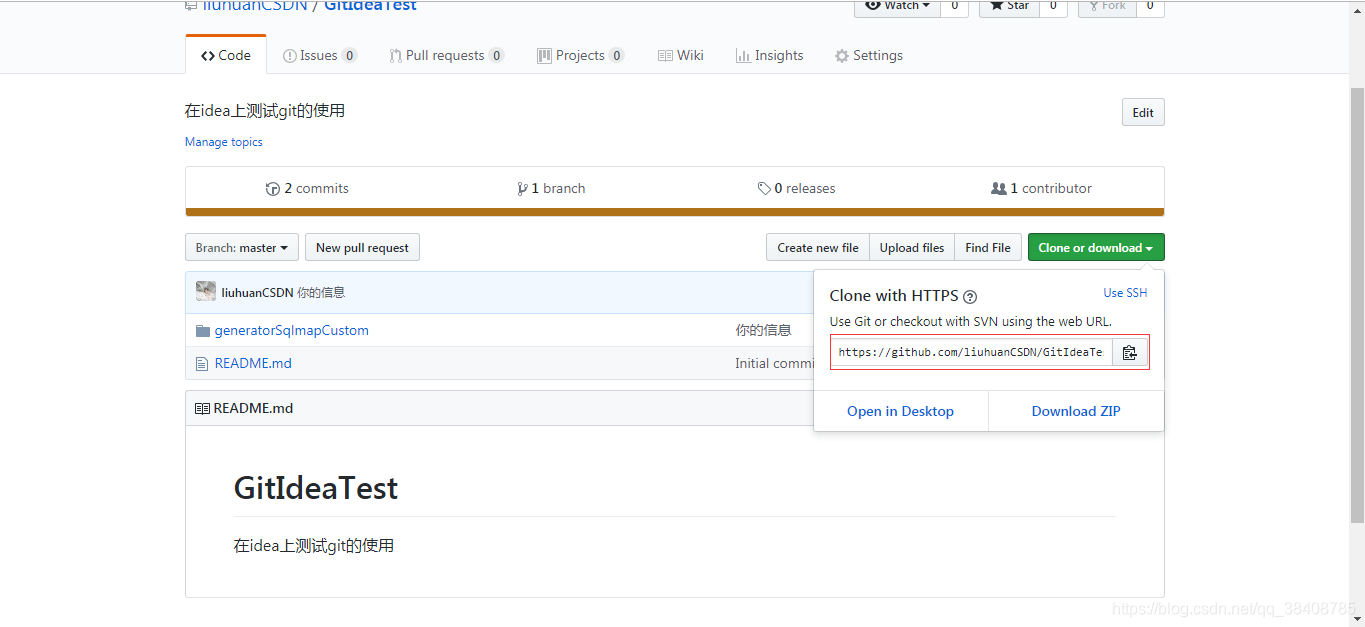
Task: Click the Edit description button
Action: [1143, 112]
